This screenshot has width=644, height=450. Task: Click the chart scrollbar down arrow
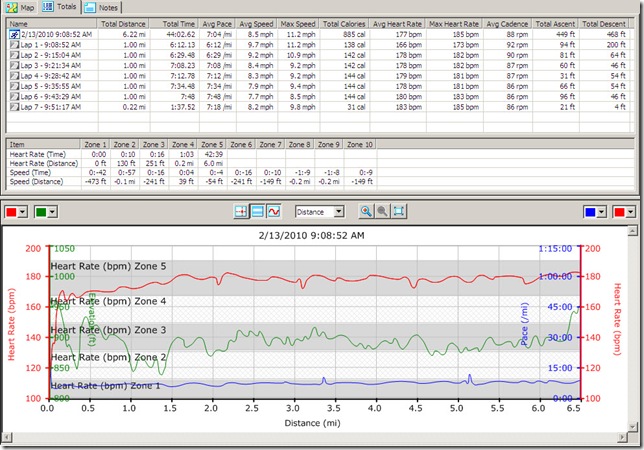pos(632,427)
